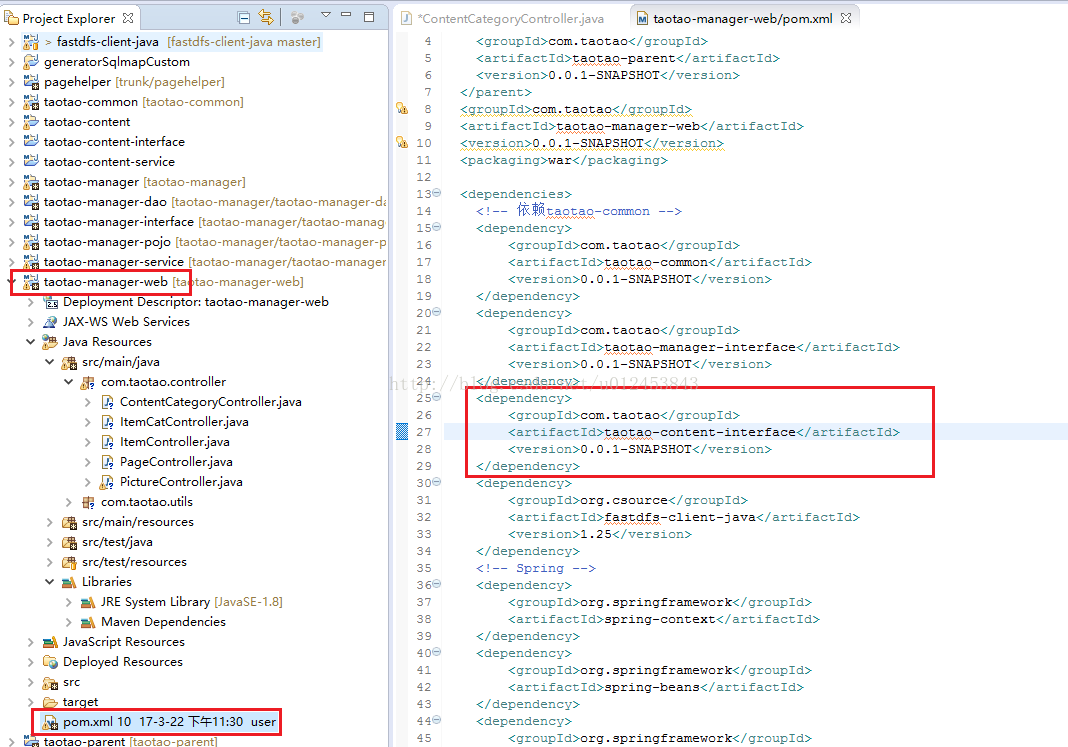Fold dependency block at line 25
Screen dimensions: 1068x747
click(437, 396)
